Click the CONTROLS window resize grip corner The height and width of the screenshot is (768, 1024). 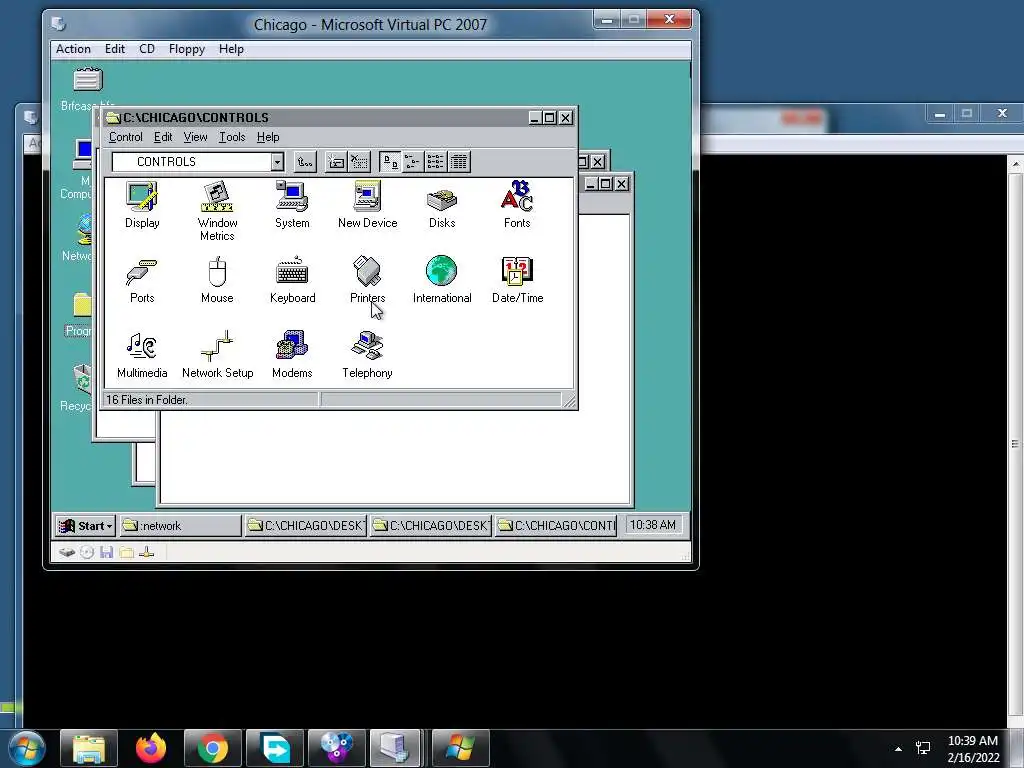[569, 401]
